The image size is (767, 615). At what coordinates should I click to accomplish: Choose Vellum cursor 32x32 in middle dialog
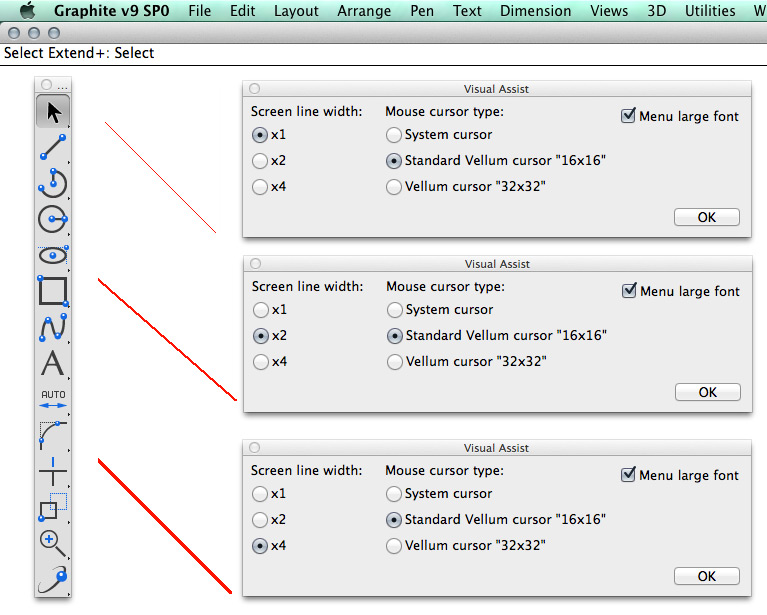pos(467,362)
